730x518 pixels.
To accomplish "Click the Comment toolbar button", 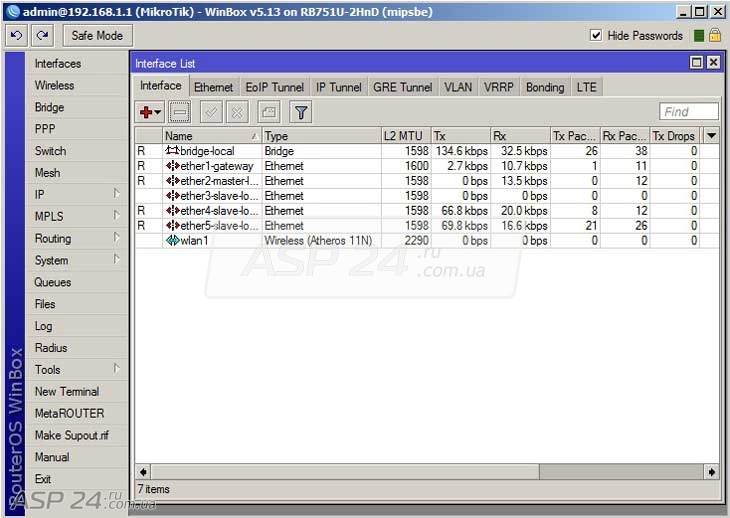I will pos(269,112).
